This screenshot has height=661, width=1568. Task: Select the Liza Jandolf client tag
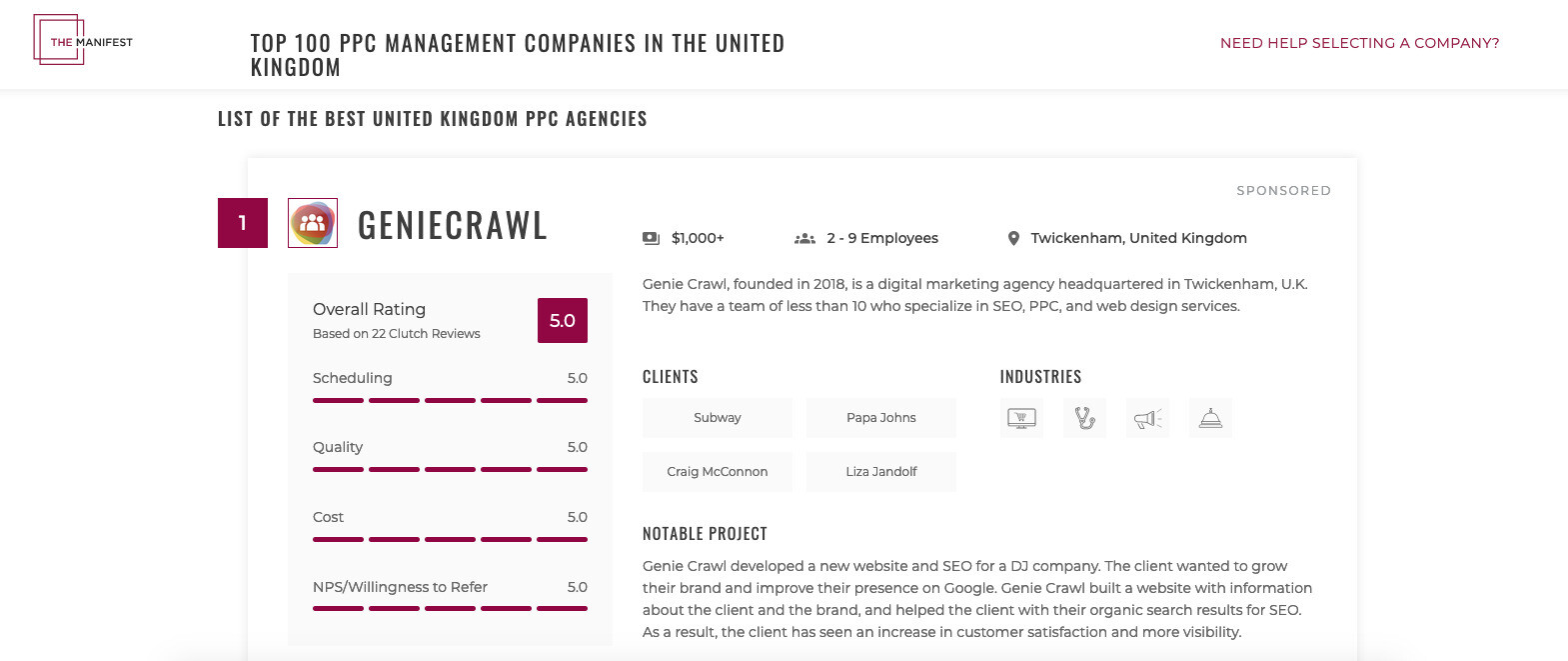click(881, 472)
